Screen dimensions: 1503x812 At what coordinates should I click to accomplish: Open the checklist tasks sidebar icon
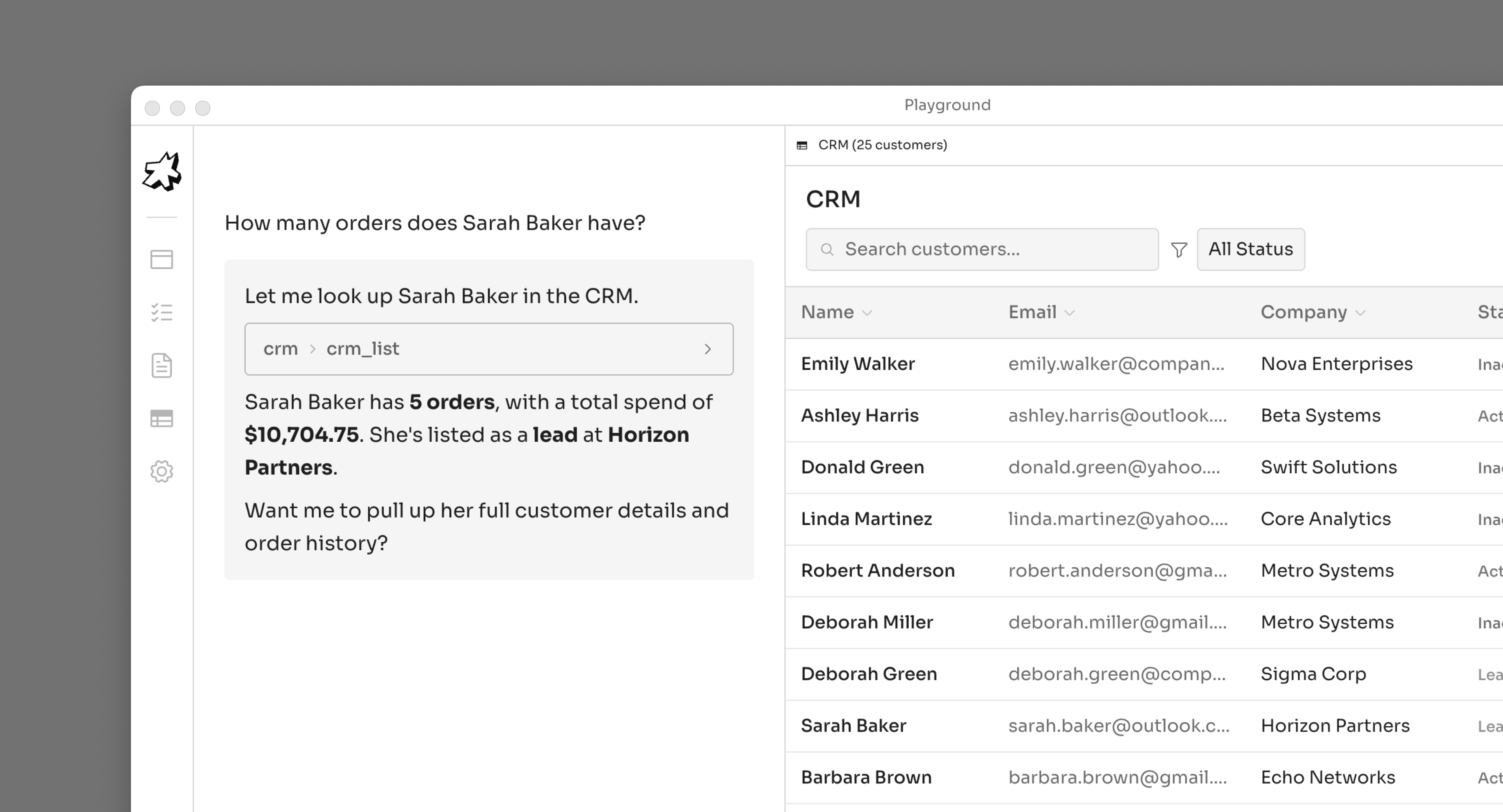point(162,313)
